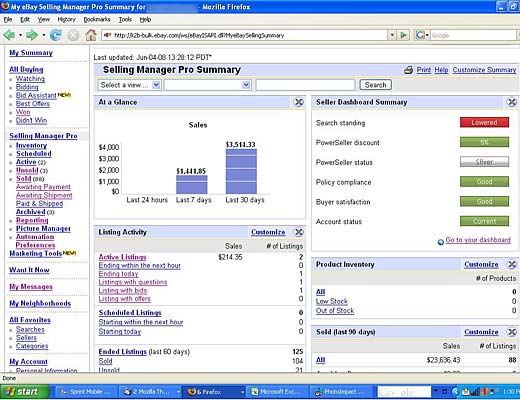Screen dimensions: 520x400
Task: Go back with the browser Back arrow
Action: tap(9, 35)
